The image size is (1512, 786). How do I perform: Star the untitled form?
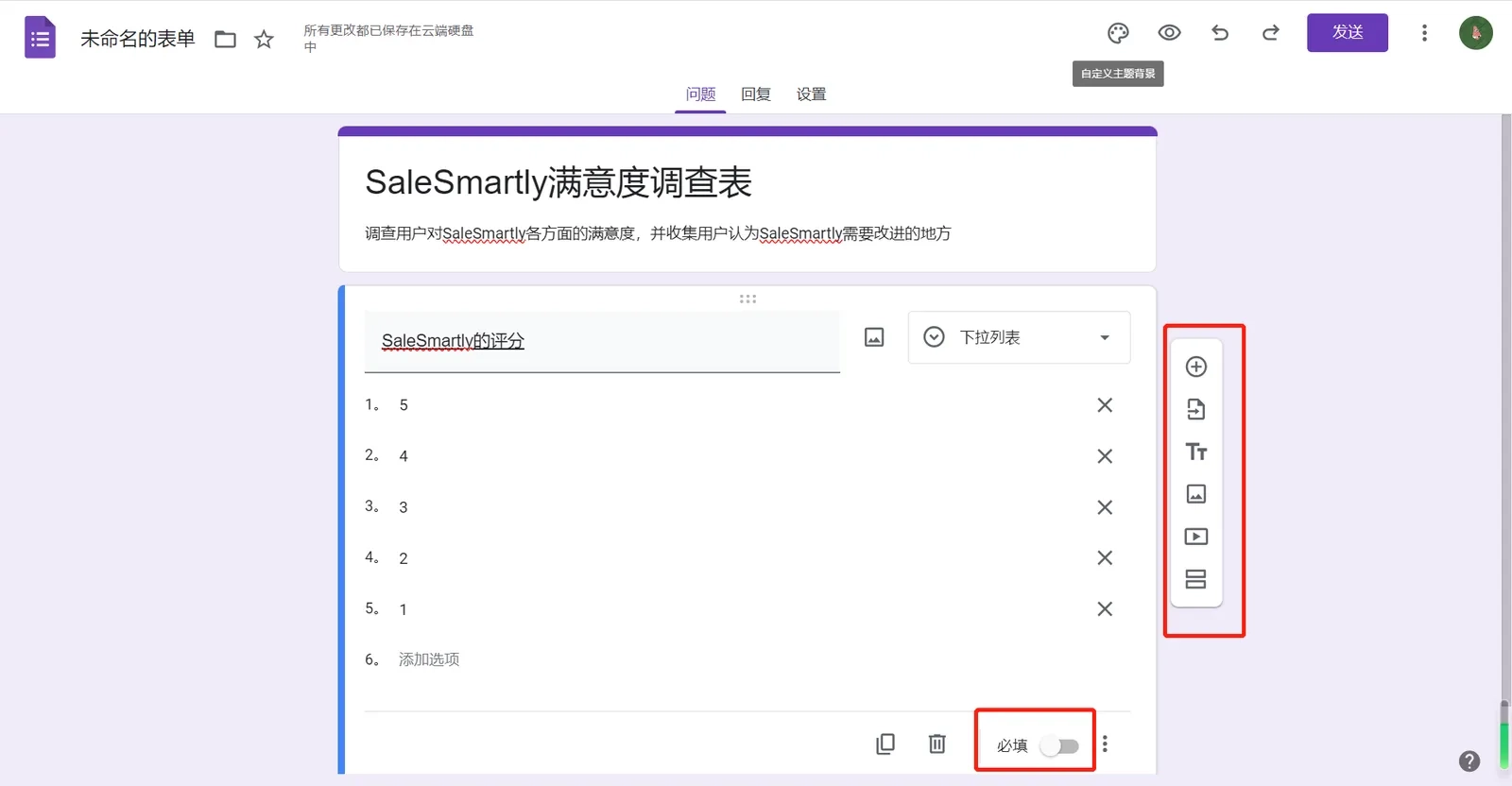[x=264, y=39]
